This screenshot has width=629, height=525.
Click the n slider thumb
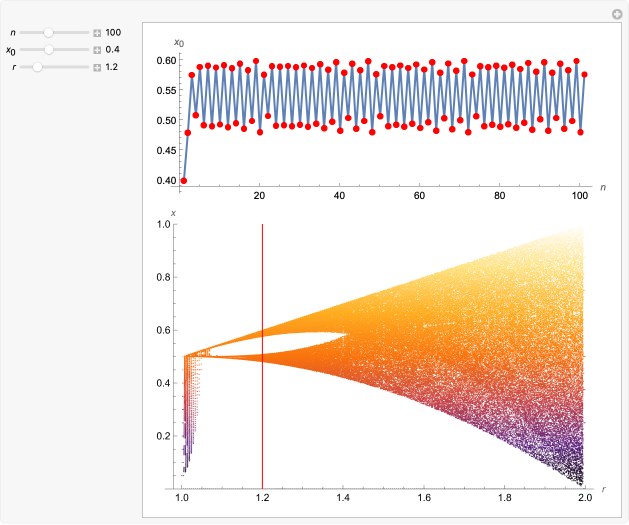pos(48,32)
